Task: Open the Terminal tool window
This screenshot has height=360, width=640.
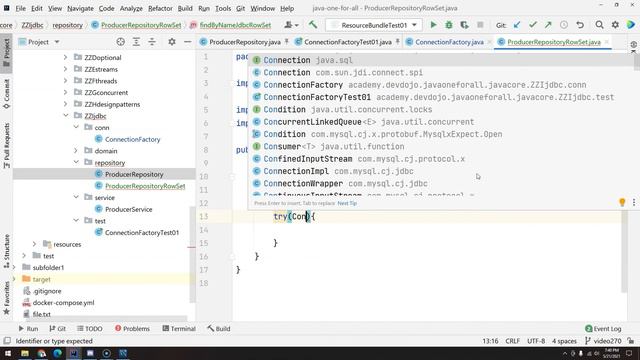Action: (179, 329)
